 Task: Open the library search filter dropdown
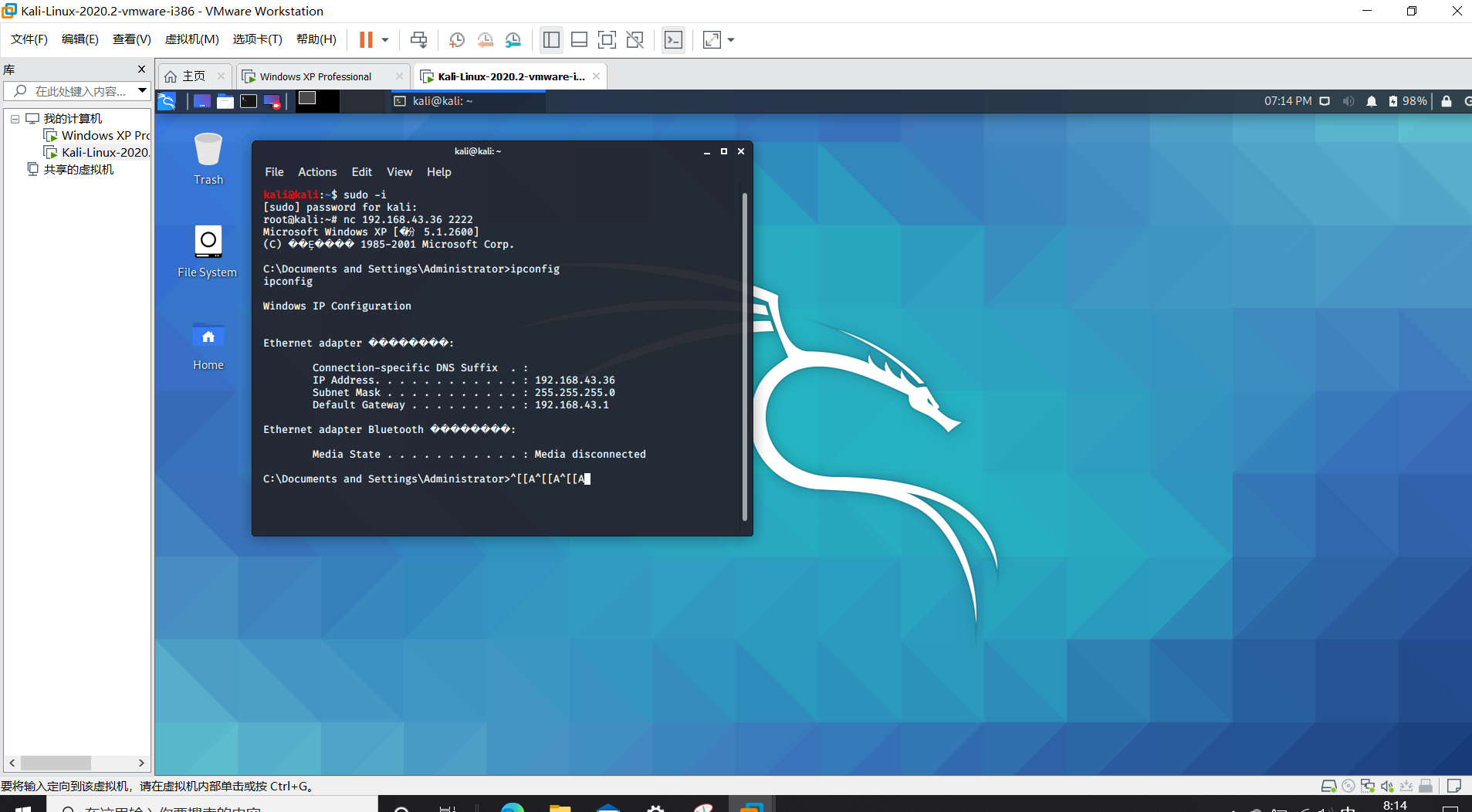click(143, 91)
